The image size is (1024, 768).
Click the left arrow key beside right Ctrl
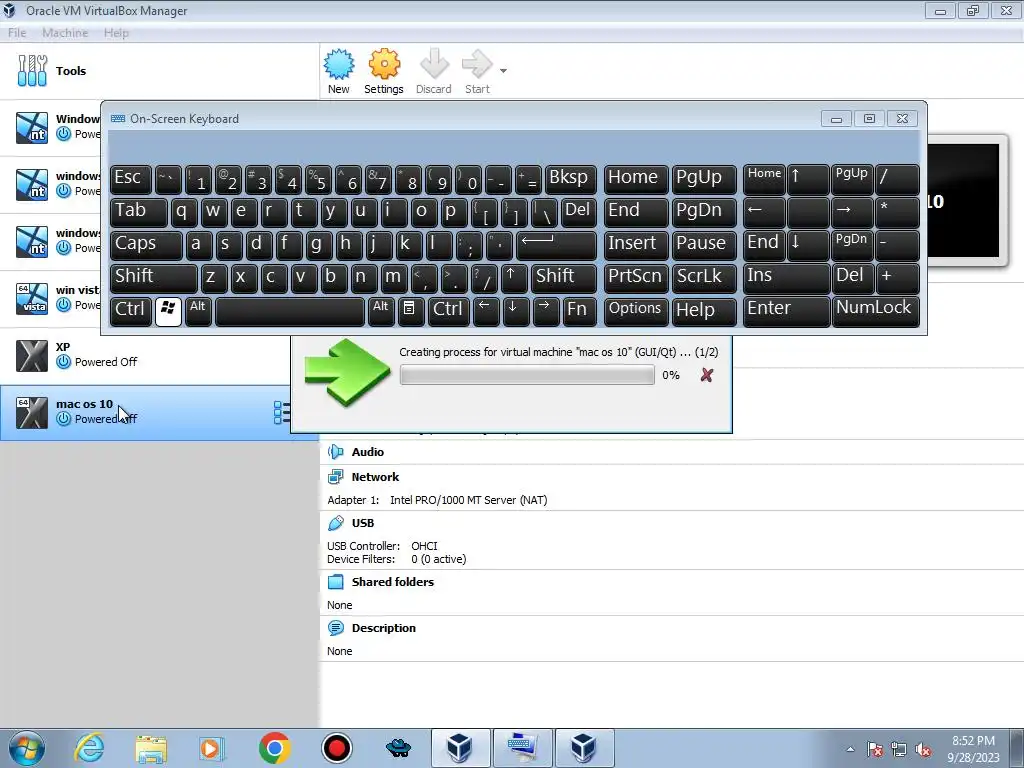(485, 311)
